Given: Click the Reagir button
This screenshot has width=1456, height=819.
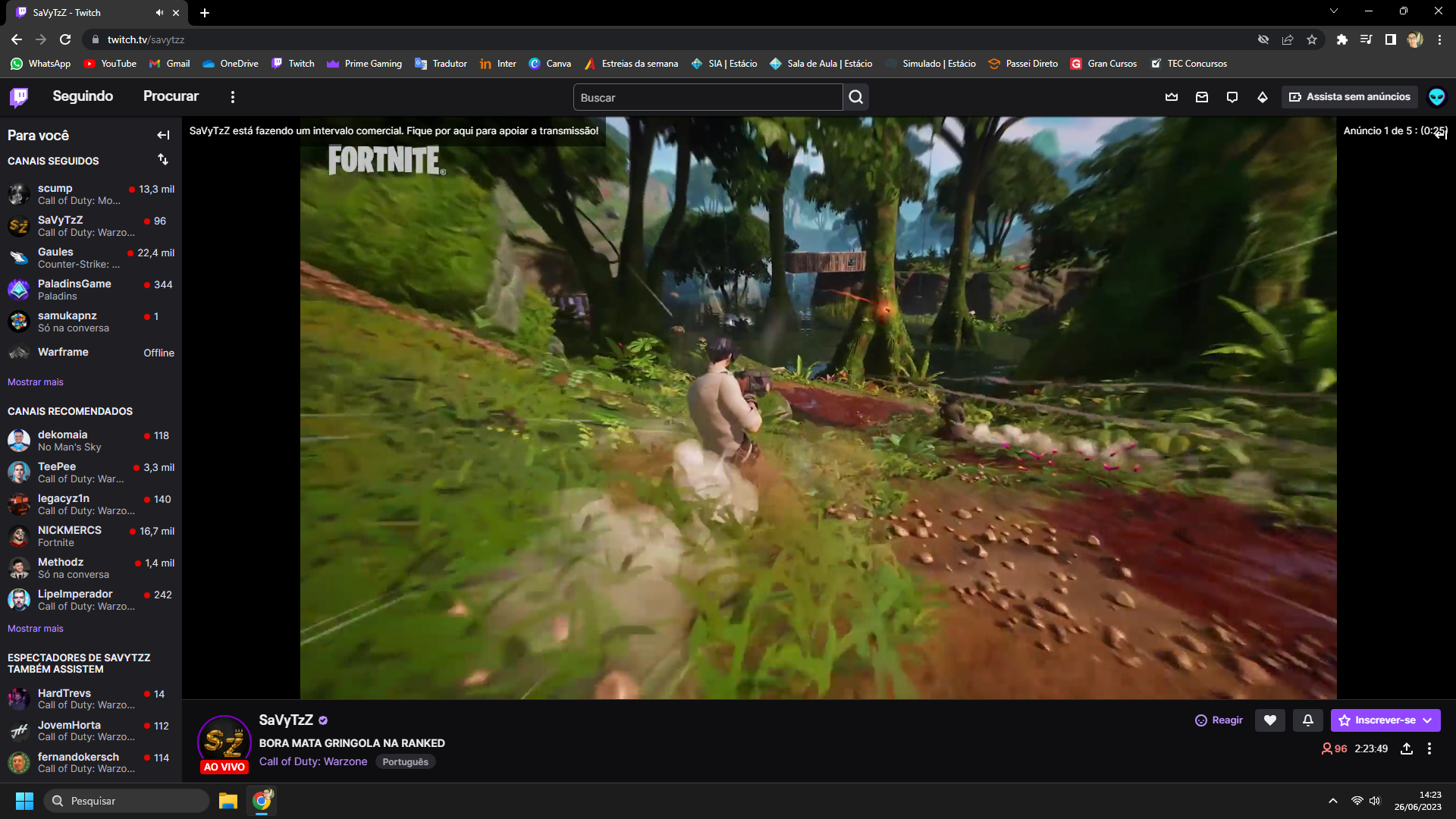Looking at the screenshot, I should coord(1219,720).
